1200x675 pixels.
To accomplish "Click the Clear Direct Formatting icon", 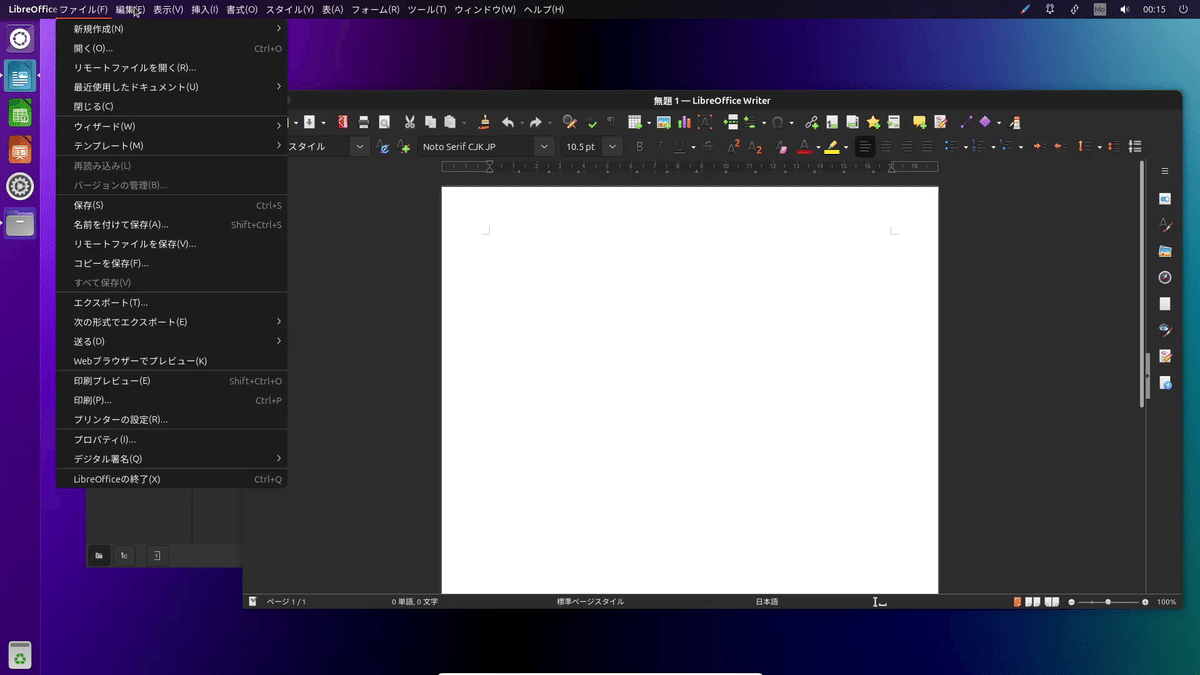I will pos(782,147).
